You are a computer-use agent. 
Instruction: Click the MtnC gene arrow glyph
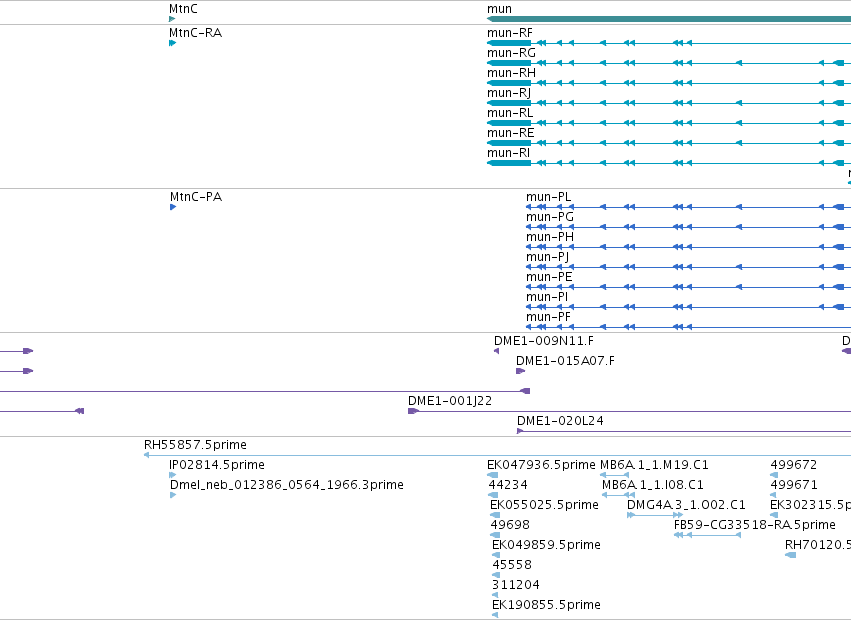(172, 19)
